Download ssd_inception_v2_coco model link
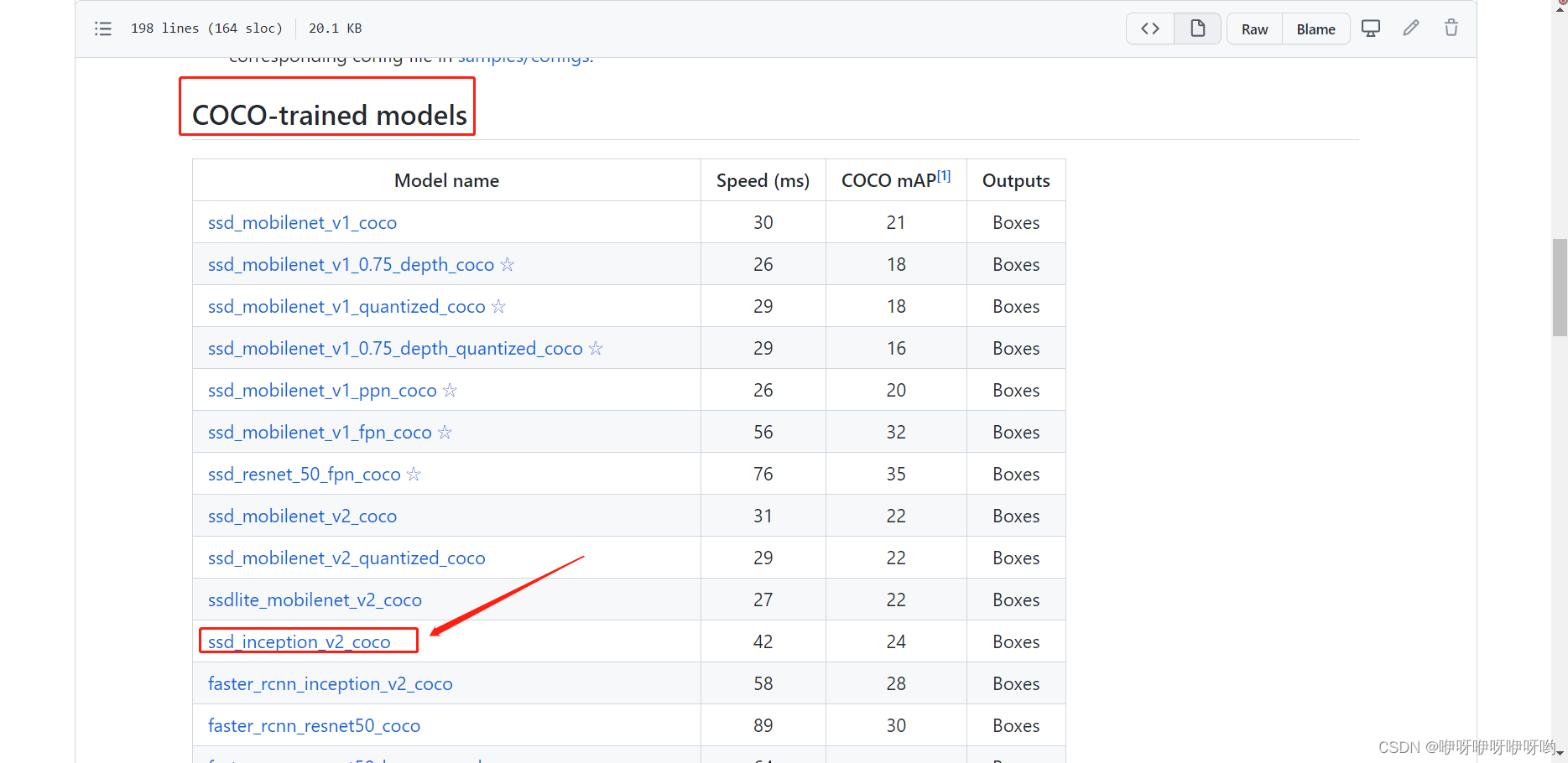This screenshot has width=1568, height=763. (x=300, y=641)
